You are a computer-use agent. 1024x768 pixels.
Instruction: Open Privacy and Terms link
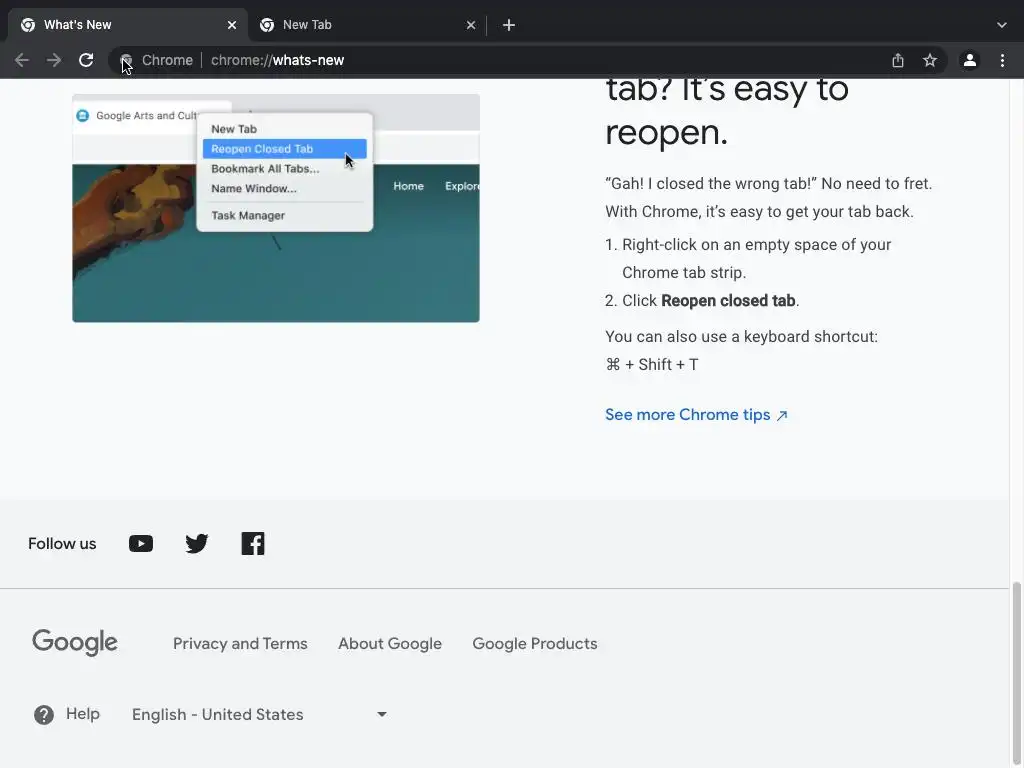[240, 643]
